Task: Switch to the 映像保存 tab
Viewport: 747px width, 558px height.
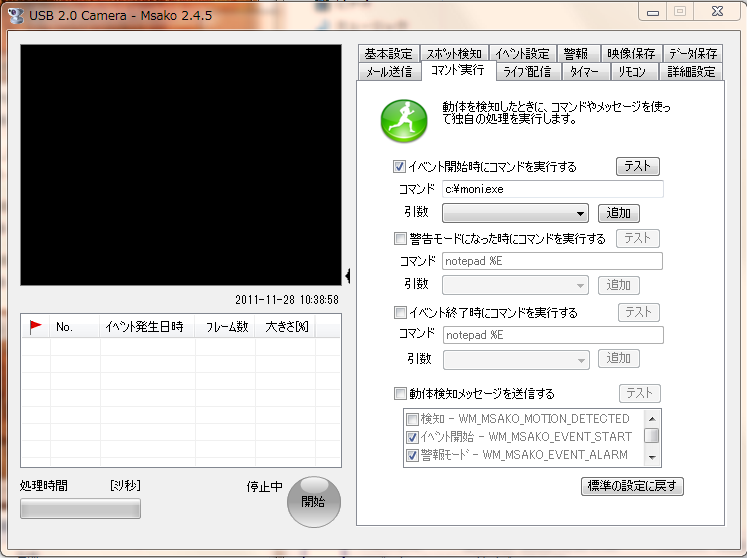Action: coord(631,53)
